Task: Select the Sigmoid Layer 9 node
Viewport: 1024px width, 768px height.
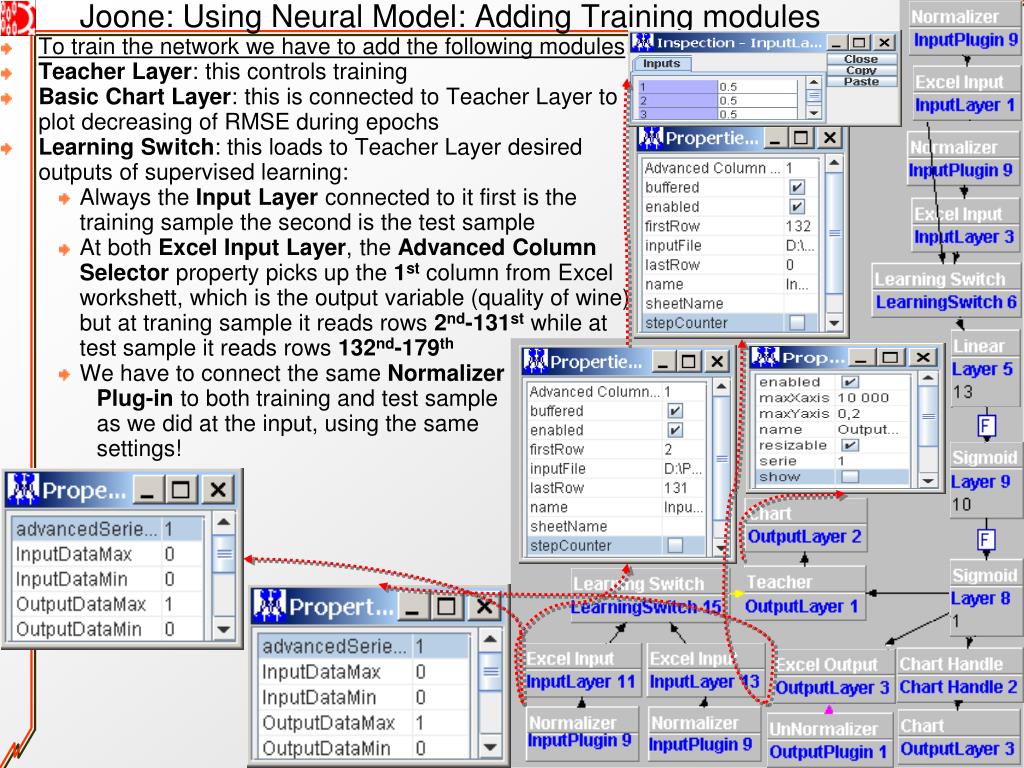Action: (984, 481)
